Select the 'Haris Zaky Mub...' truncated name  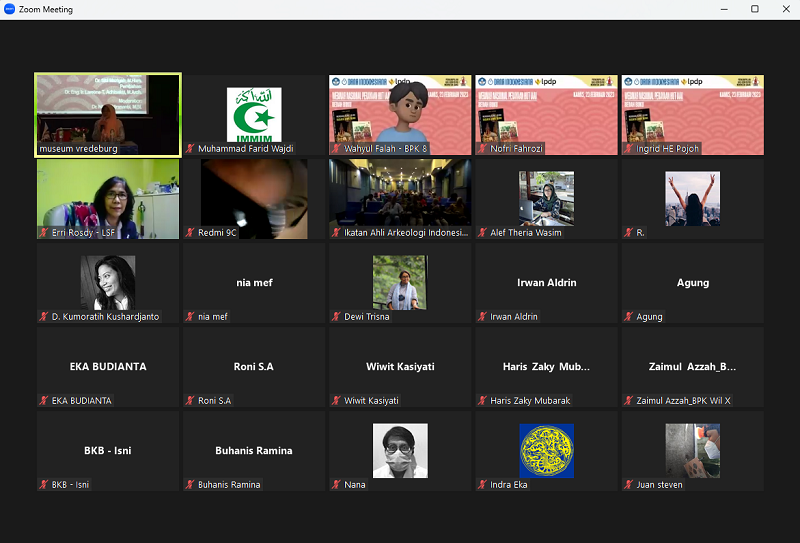pyautogui.click(x=546, y=366)
